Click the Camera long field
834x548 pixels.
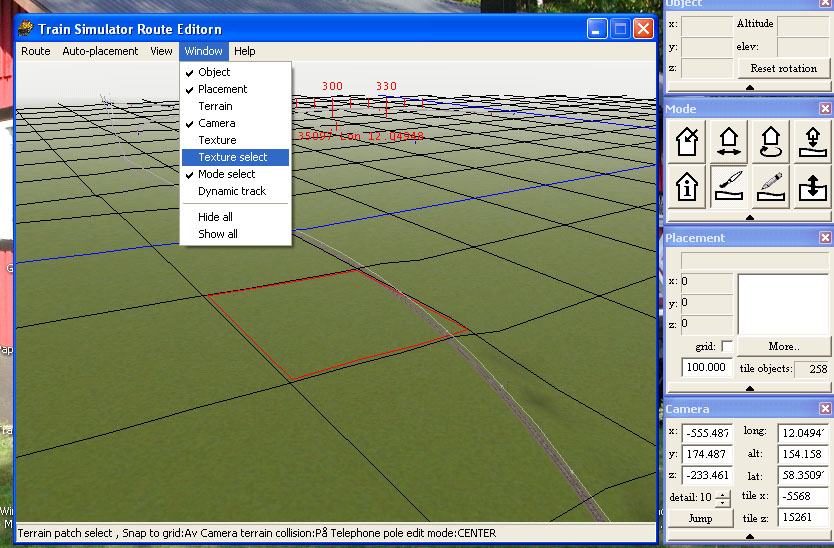tap(803, 433)
